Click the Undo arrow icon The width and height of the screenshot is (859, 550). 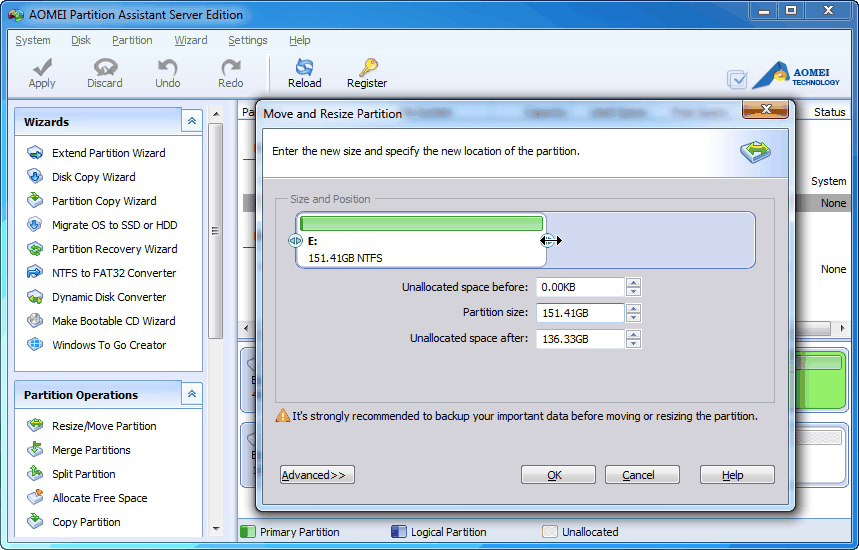click(x=167, y=67)
